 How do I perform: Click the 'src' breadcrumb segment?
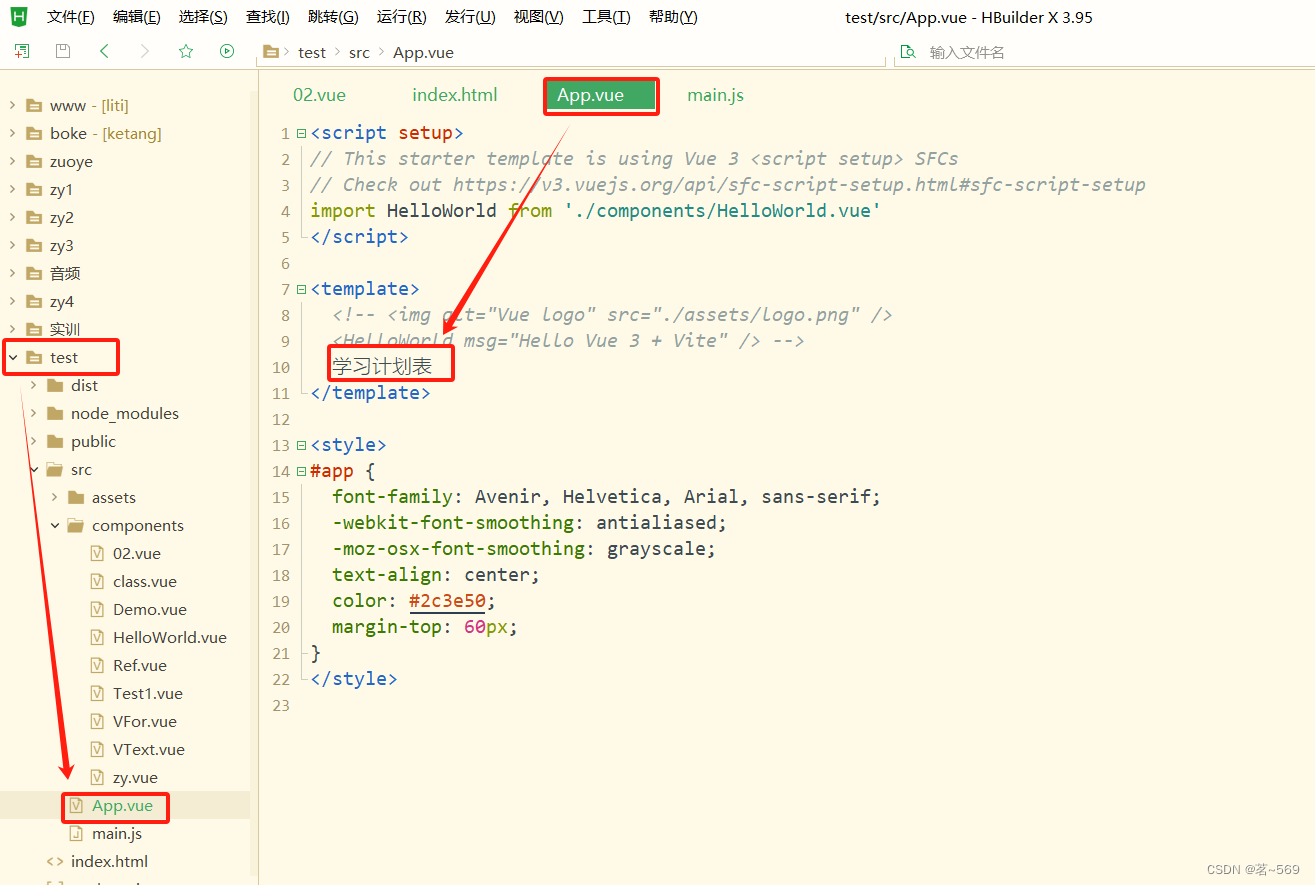tap(359, 52)
